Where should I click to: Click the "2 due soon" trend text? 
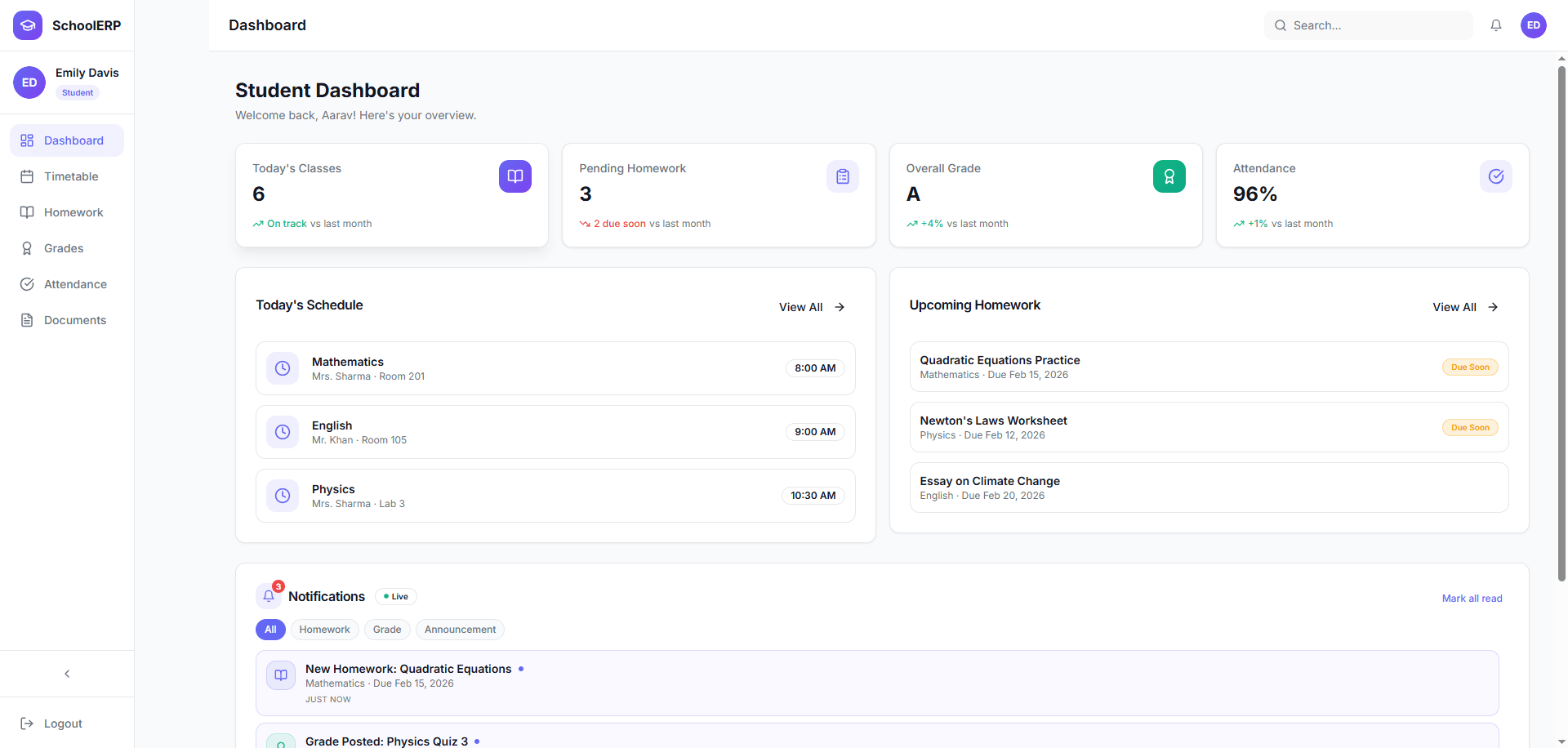pyautogui.click(x=620, y=224)
